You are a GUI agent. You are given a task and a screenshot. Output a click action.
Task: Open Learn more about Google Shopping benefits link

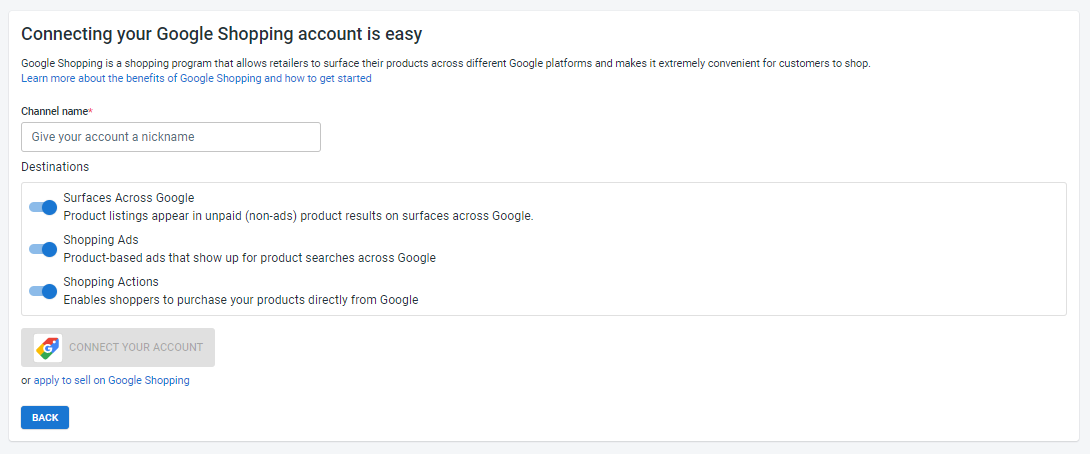(196, 79)
